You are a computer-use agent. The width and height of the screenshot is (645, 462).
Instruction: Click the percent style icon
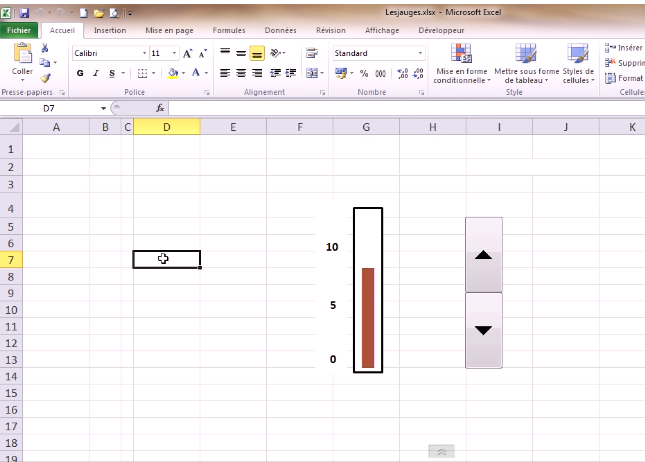pyautogui.click(x=364, y=73)
